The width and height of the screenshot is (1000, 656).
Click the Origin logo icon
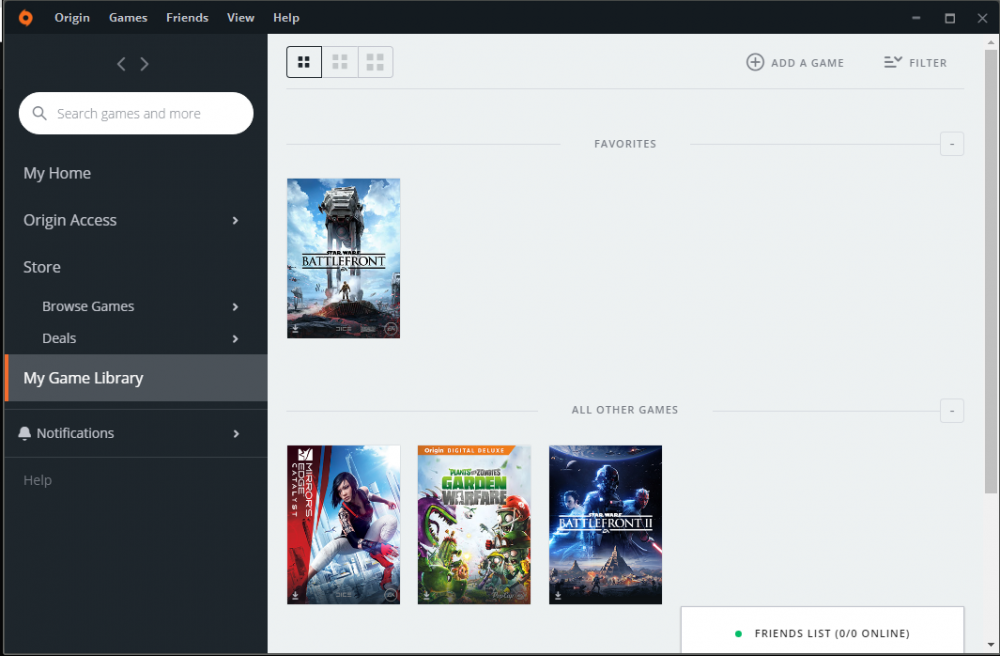tap(26, 18)
